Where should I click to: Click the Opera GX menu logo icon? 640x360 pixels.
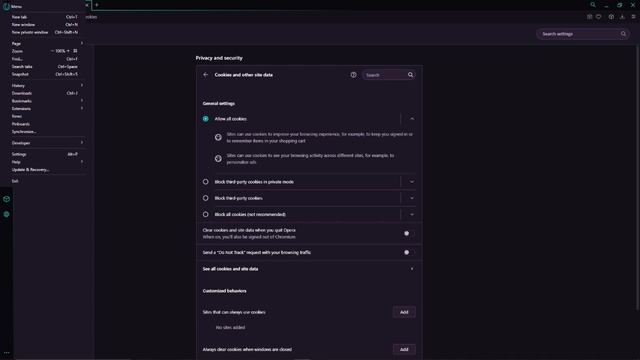(6, 6)
